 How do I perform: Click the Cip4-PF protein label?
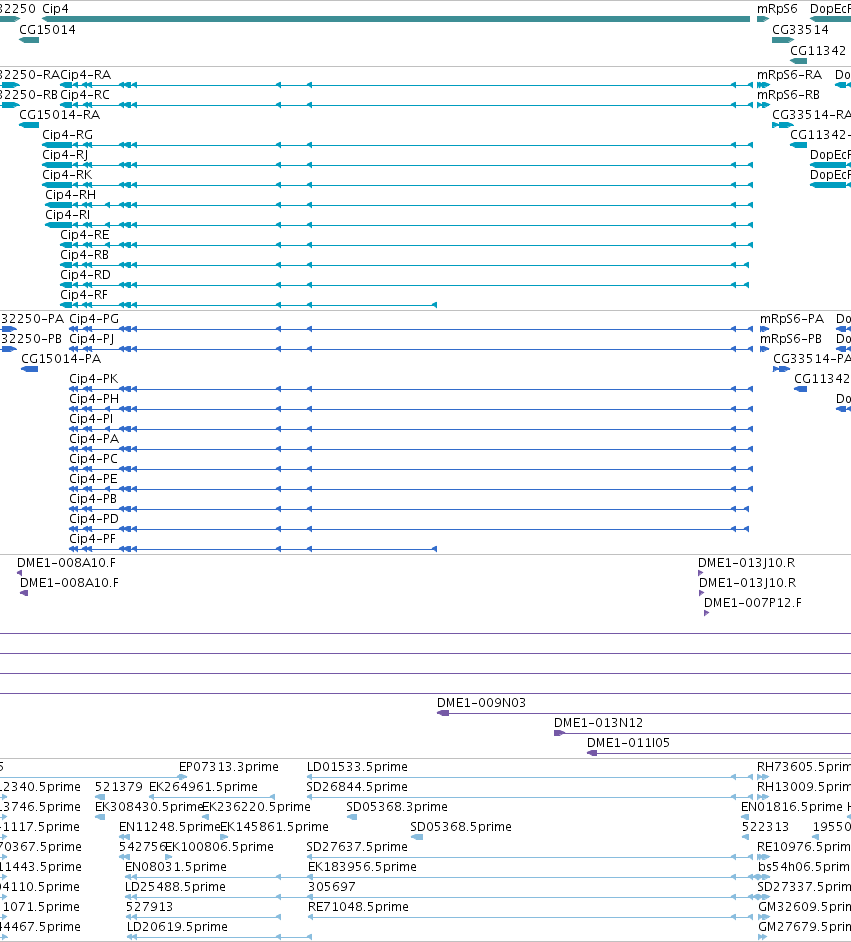[x=92, y=539]
